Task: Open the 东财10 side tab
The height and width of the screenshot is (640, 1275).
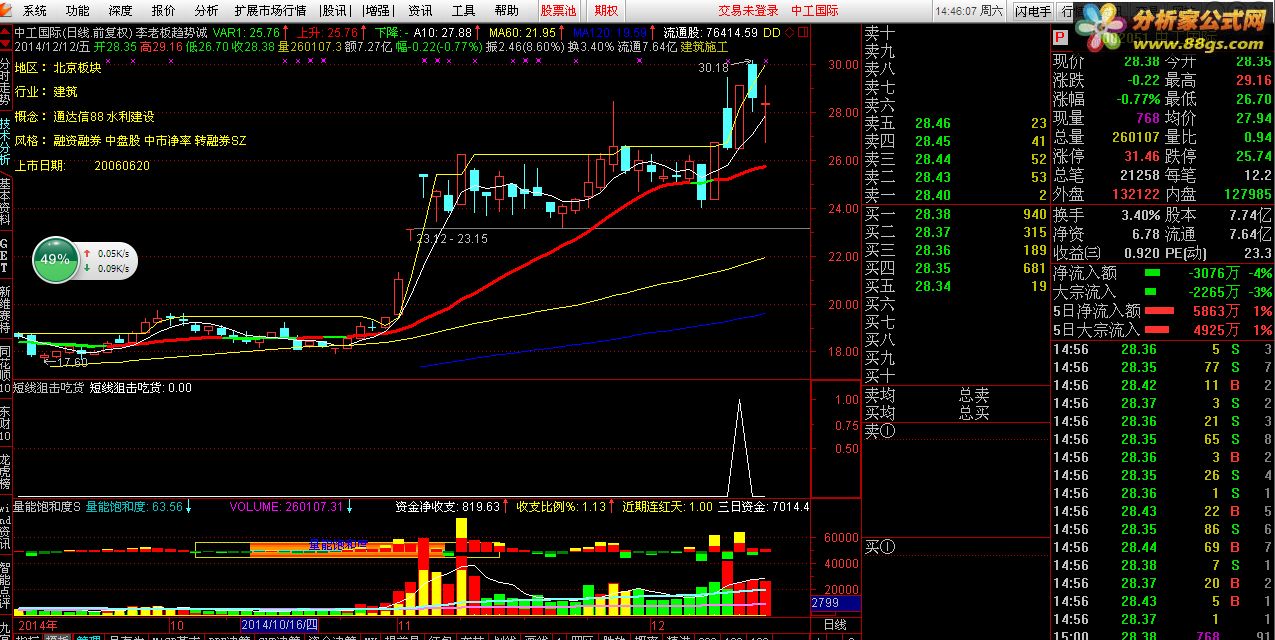Action: tap(5, 423)
